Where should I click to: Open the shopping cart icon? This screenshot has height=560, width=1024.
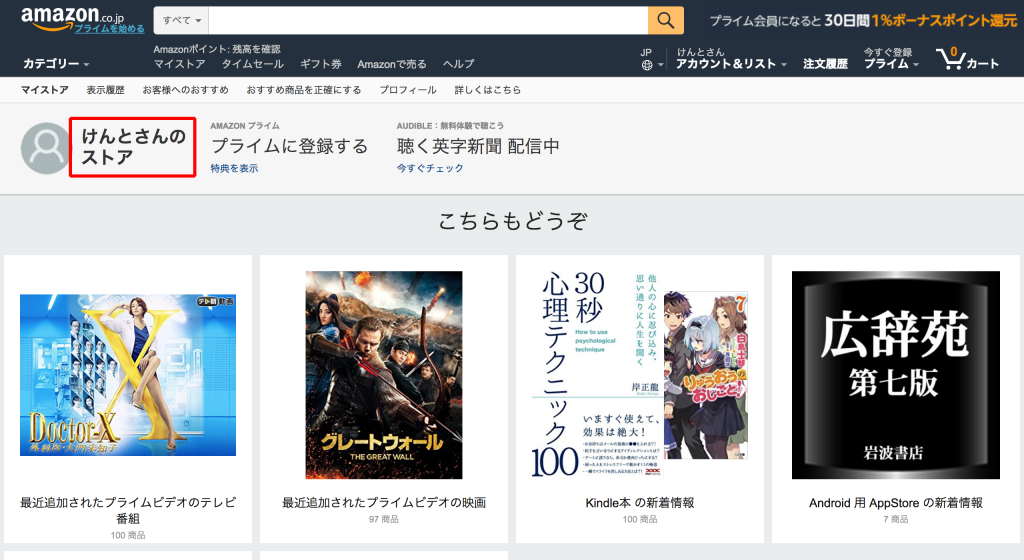(x=950, y=58)
